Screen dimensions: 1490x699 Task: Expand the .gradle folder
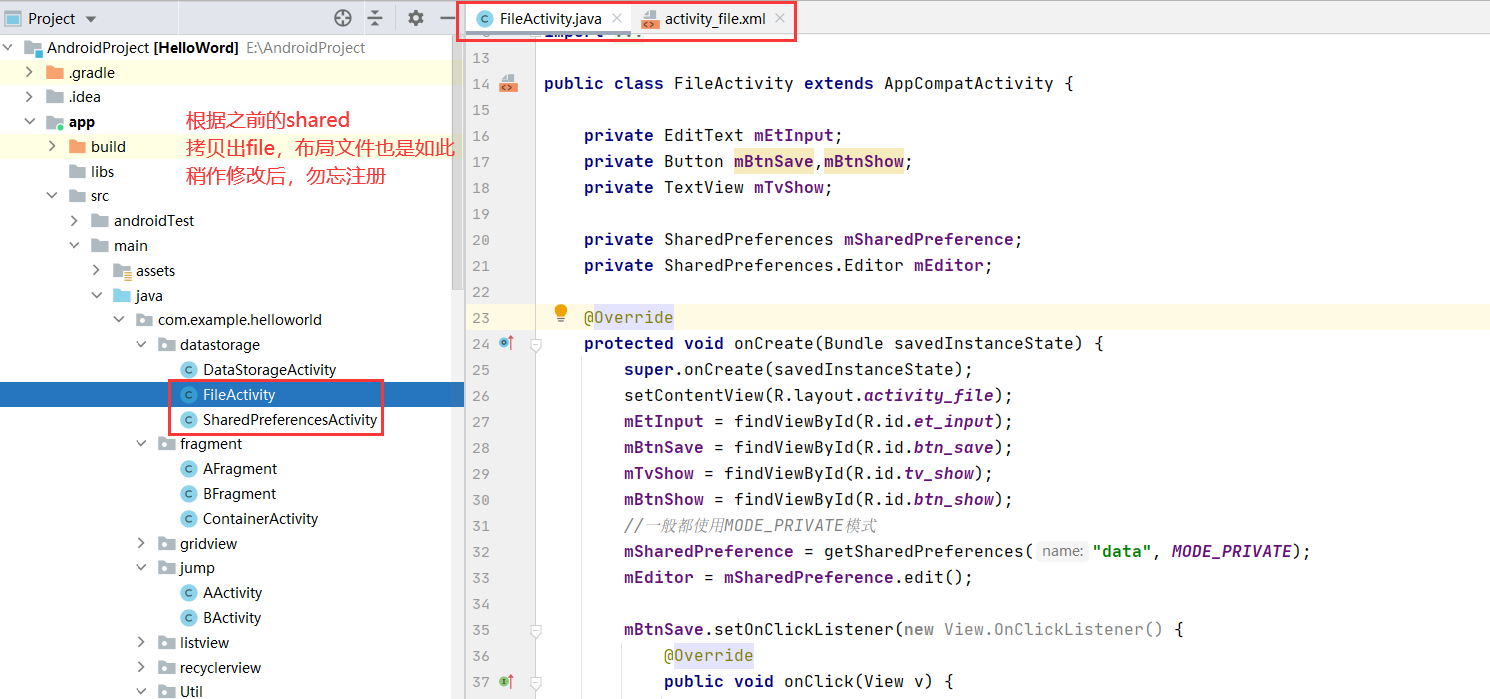pos(30,73)
